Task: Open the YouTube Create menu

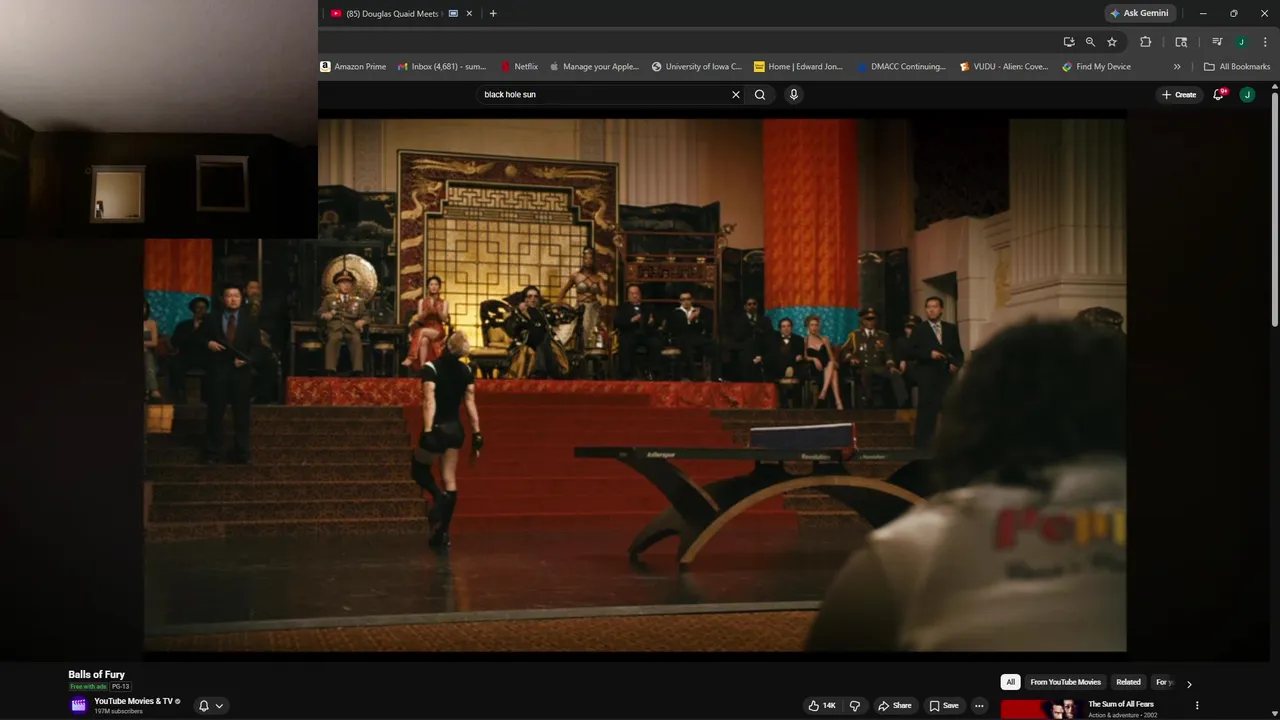Action: pyautogui.click(x=1179, y=95)
